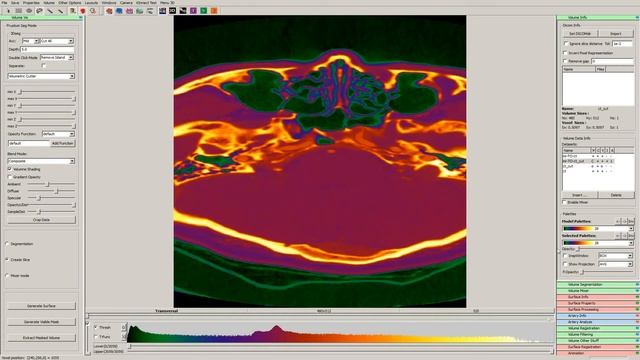Viewport: 640px width, 360px height.
Task: Expand the Volume Segmentation panel
Action: click(598, 284)
